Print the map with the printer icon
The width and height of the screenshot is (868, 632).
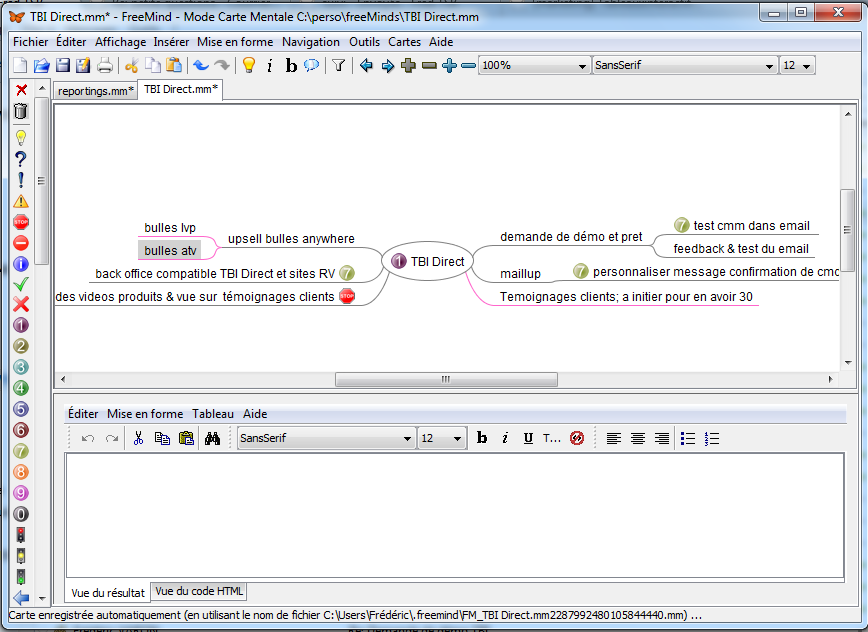104,65
